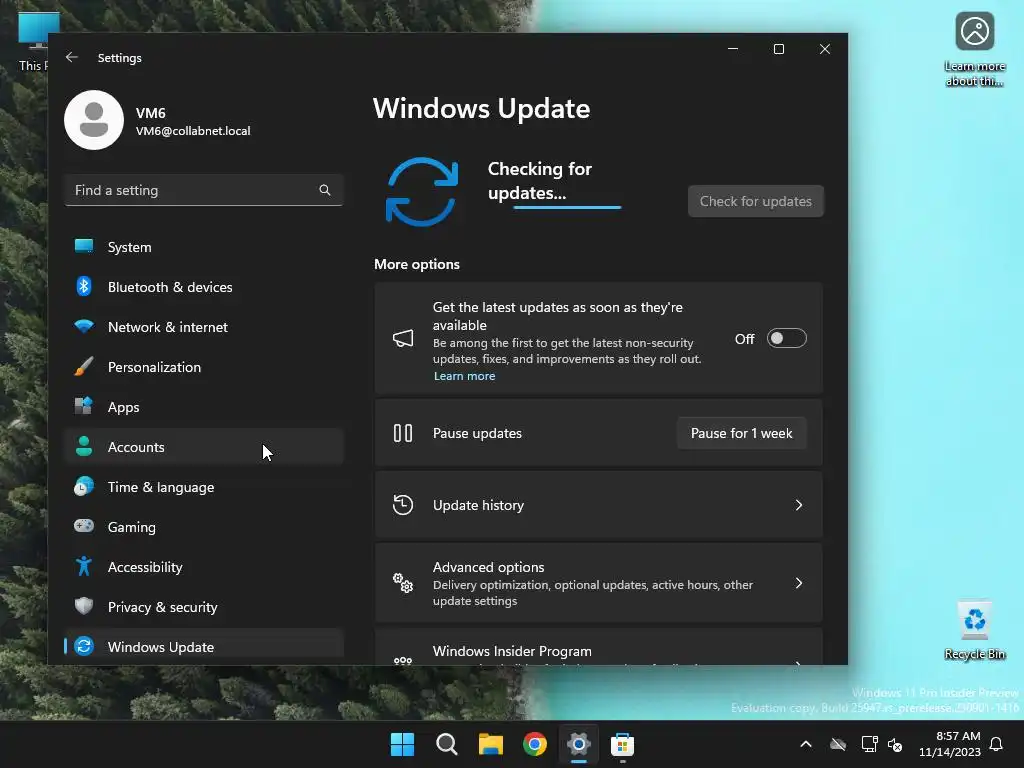Click the Personalization paintbrush icon
Image resolution: width=1024 pixels, height=768 pixels.
pyautogui.click(x=84, y=366)
